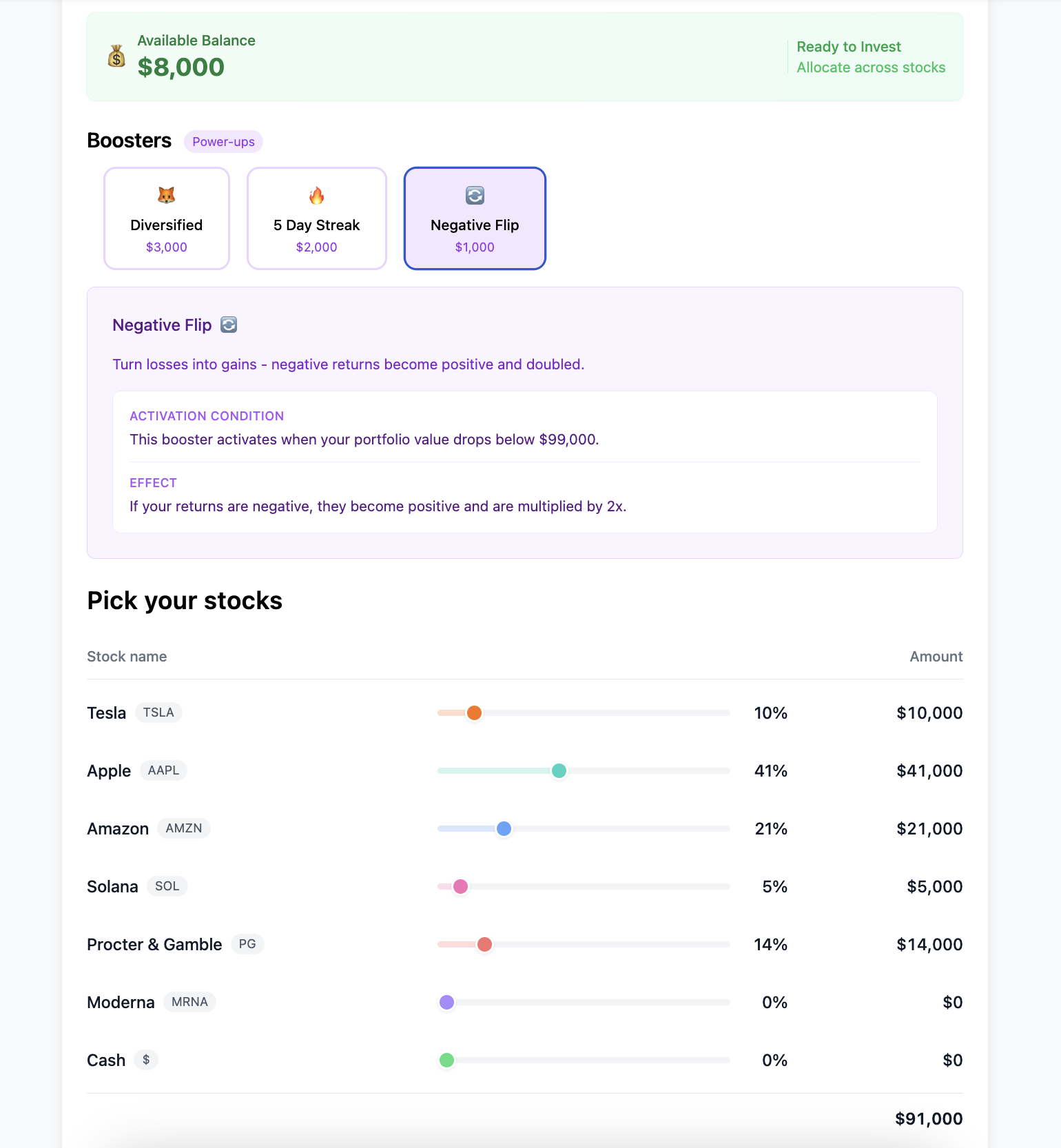Image resolution: width=1061 pixels, height=1148 pixels.
Task: Click the Boosters heading
Action: coord(129,141)
